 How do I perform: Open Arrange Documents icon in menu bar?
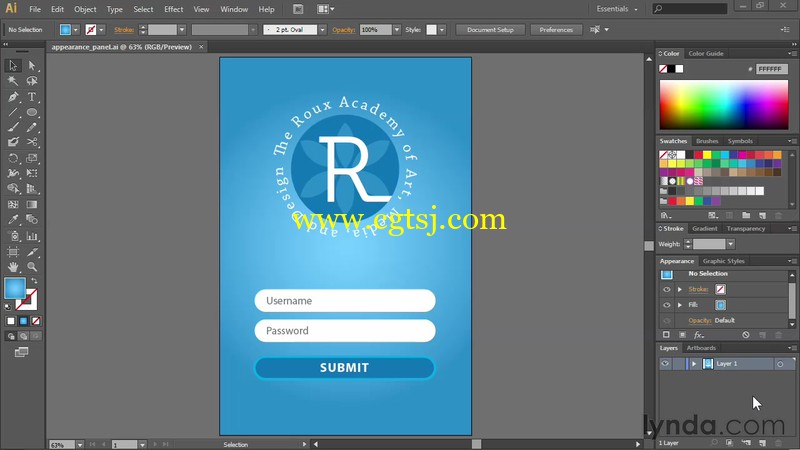325,9
